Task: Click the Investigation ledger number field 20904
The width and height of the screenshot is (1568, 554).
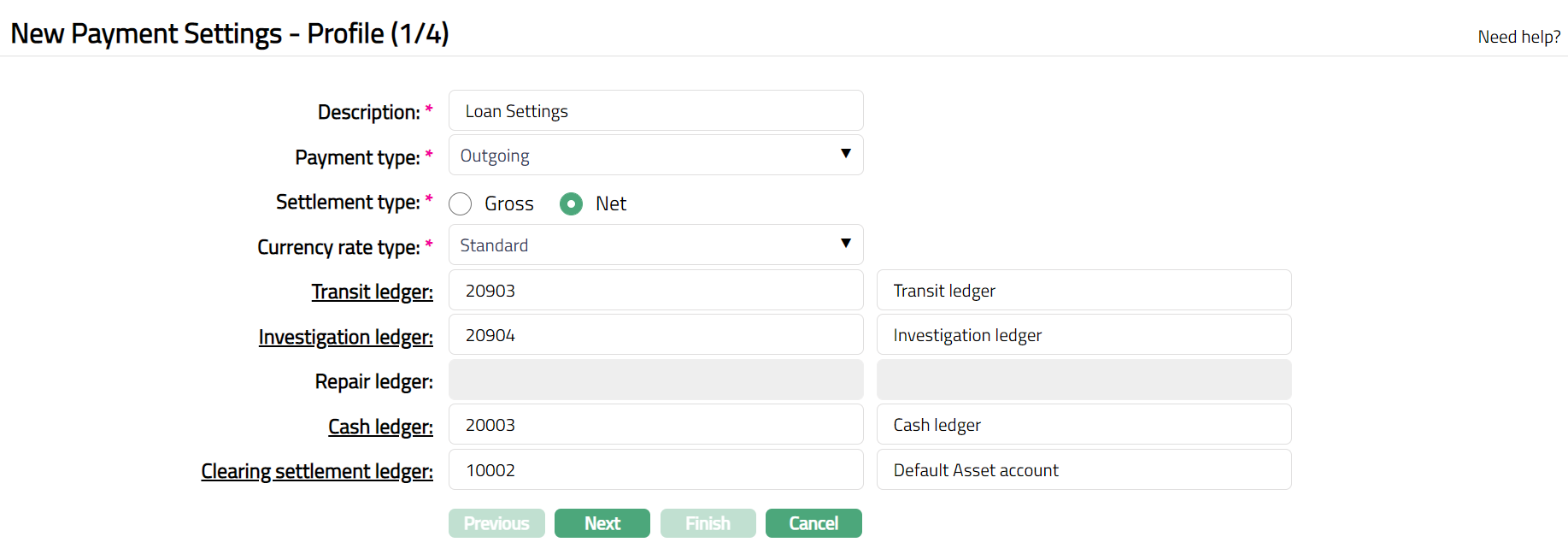Action: 655,335
